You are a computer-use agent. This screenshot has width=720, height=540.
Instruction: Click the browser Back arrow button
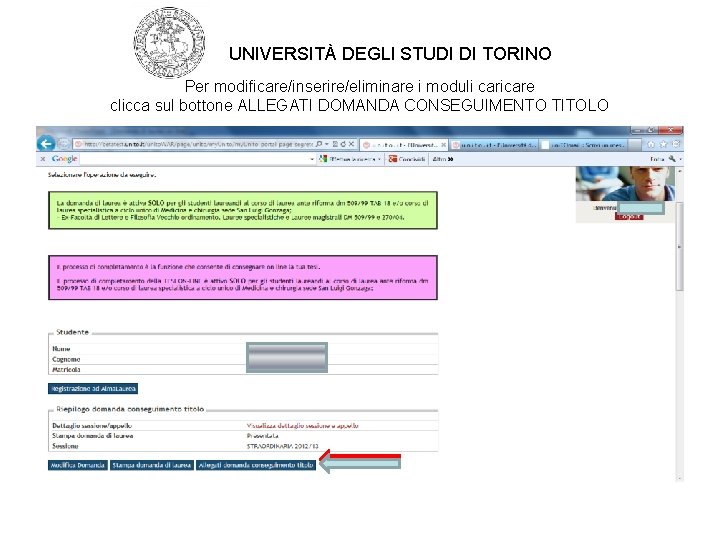point(45,144)
